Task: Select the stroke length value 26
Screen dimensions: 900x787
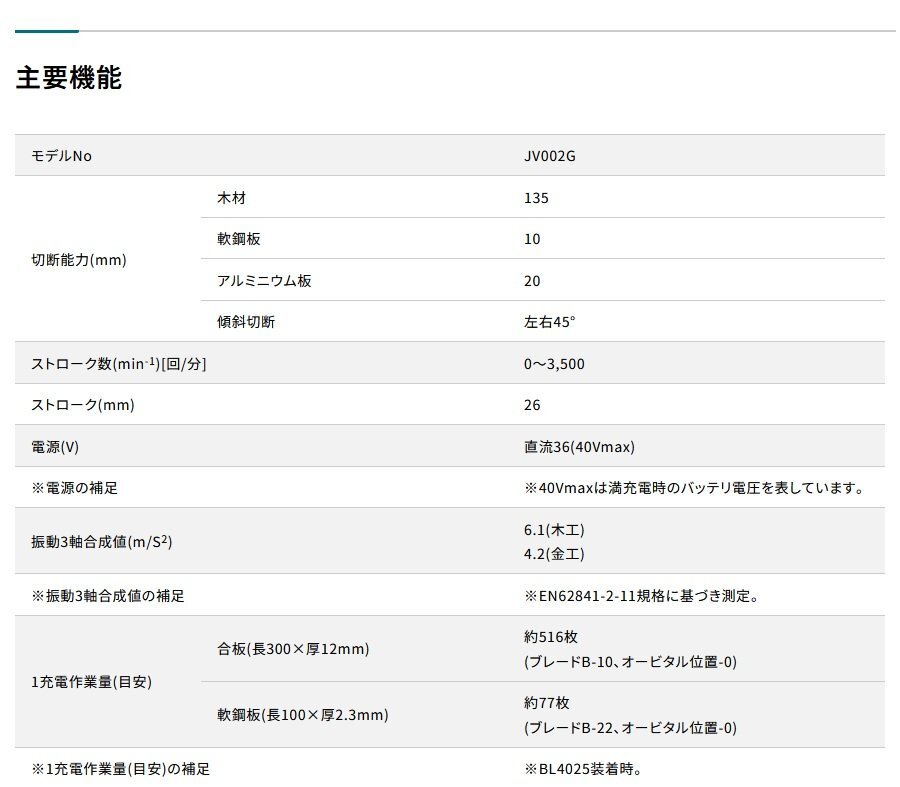Action: 532,405
